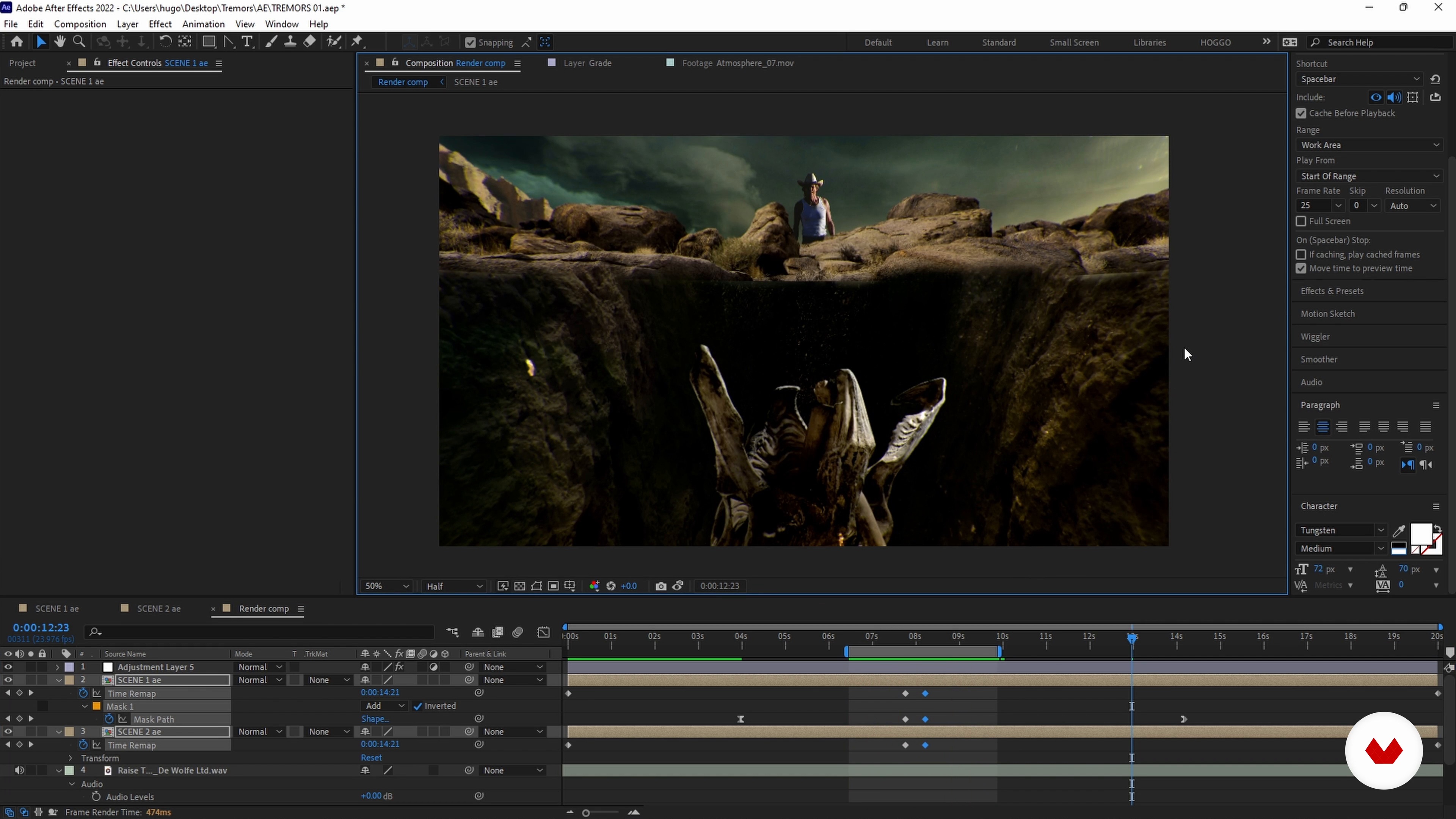This screenshot has width=1456, height=819.
Task: Switch to the Project panel tab
Action: coord(23,63)
